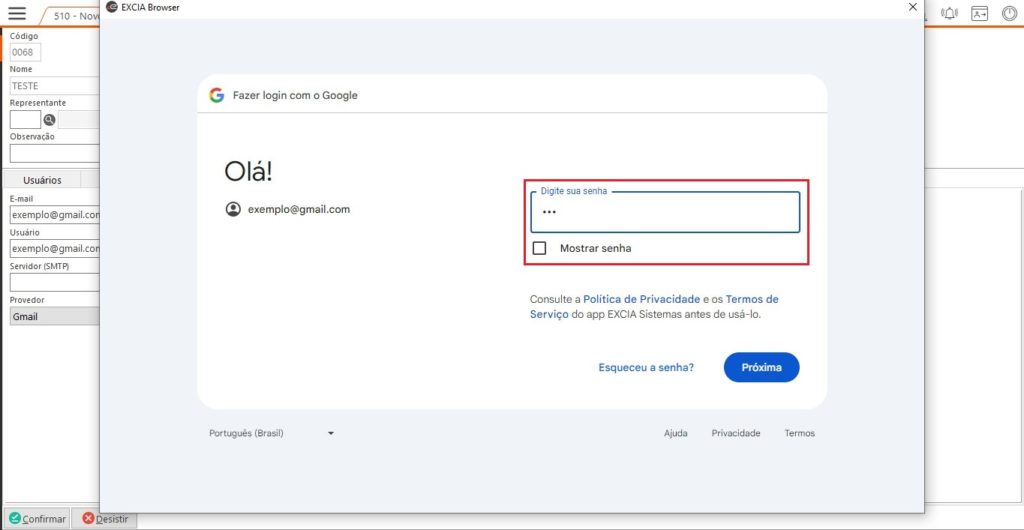Screen dimensions: 1024x530
Task: Open the hamburger main menu
Action: (x=17, y=14)
